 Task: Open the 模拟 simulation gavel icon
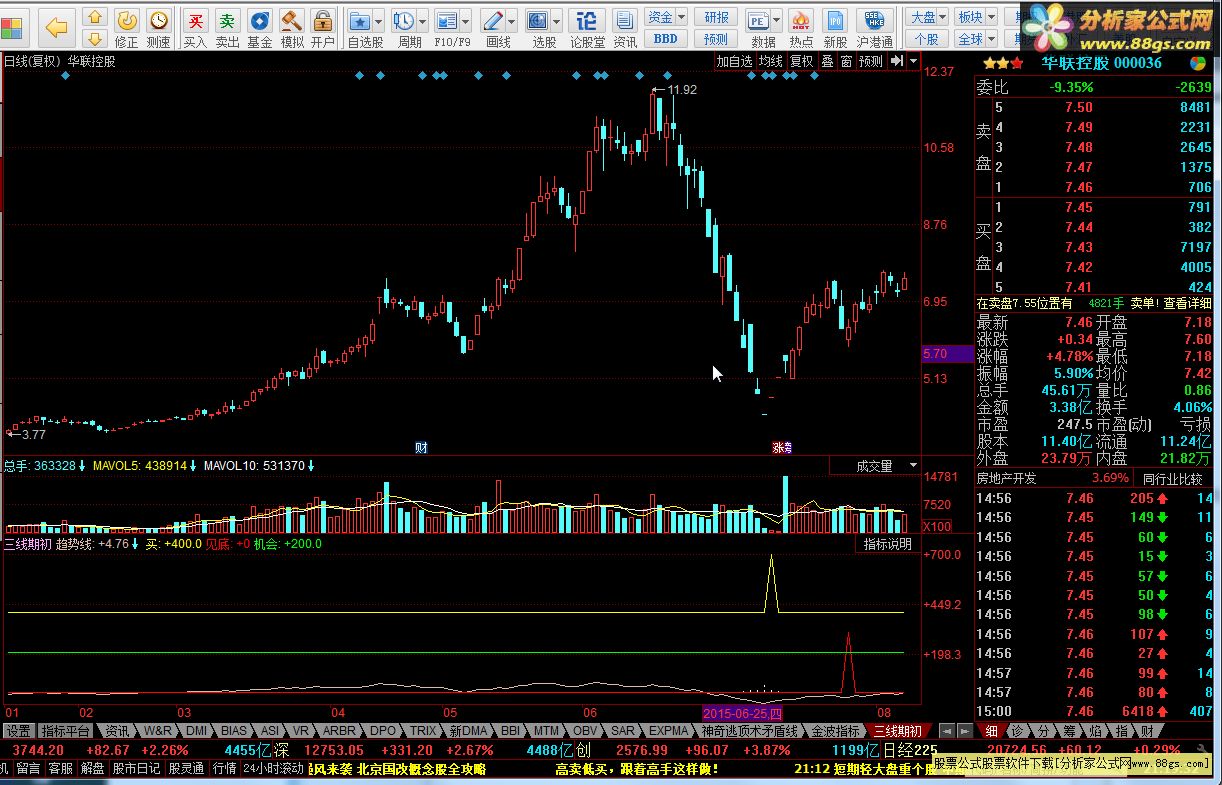(x=292, y=28)
